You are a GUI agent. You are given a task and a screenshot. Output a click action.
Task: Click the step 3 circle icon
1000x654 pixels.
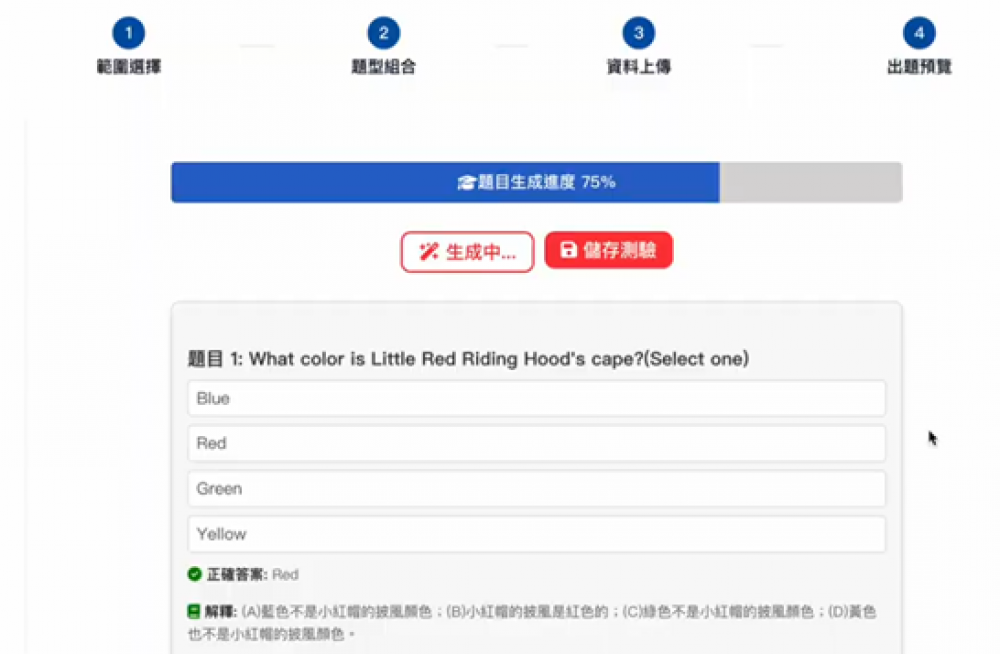coord(638,34)
